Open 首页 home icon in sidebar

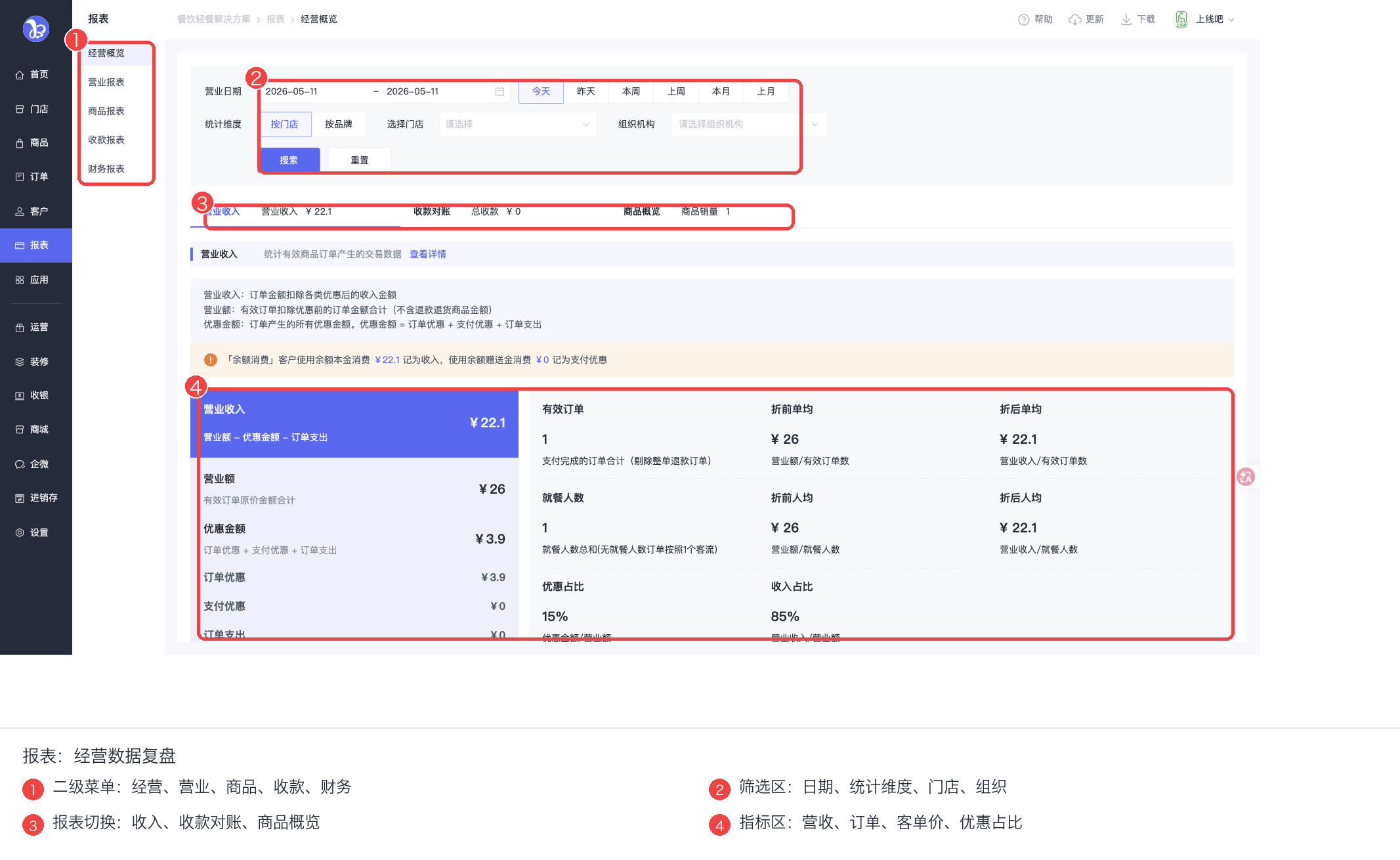coord(20,75)
